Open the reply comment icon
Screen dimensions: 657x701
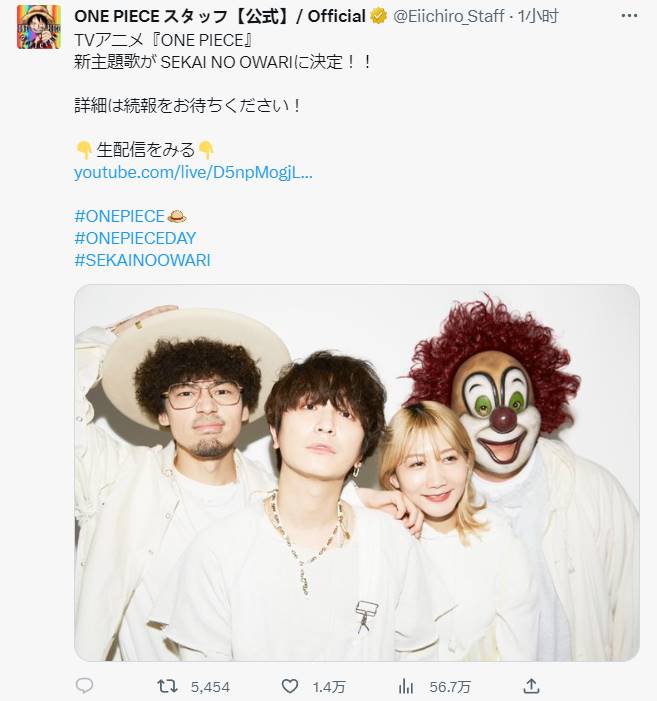point(84,685)
